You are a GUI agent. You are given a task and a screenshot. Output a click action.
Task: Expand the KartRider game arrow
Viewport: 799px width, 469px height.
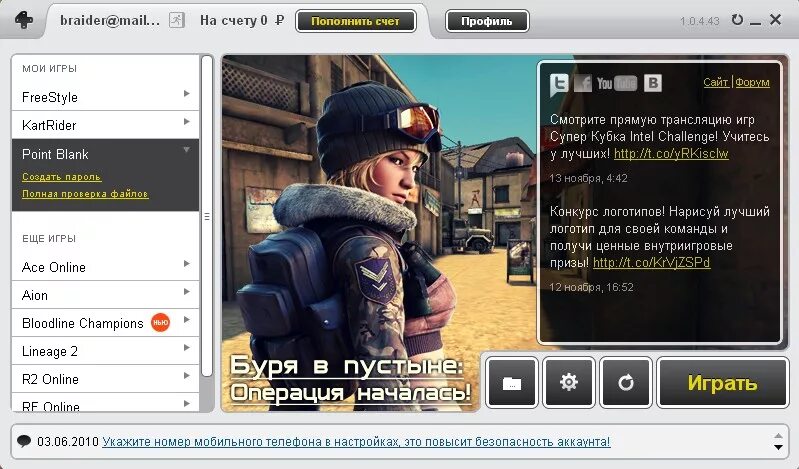tap(187, 122)
